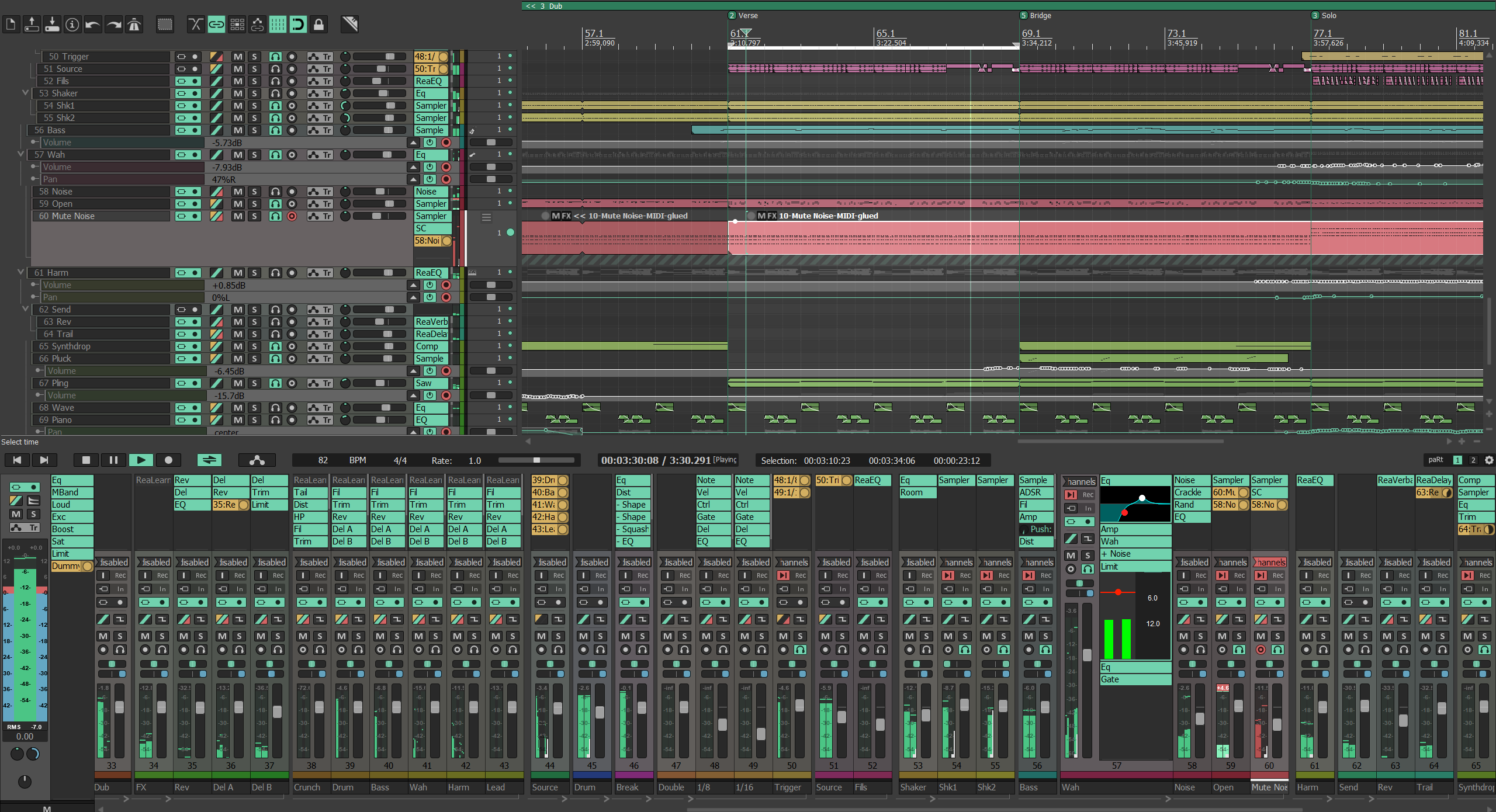Toggle move envelope points with items icon
Screen dimensions: 1496x812
point(258,25)
